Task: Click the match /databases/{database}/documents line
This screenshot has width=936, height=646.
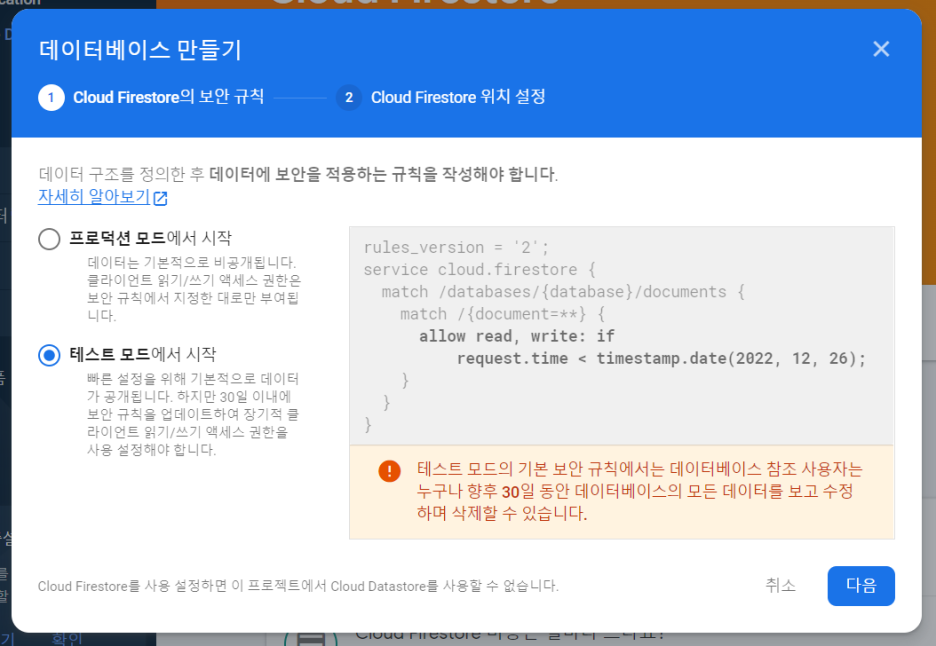Action: [x=563, y=292]
